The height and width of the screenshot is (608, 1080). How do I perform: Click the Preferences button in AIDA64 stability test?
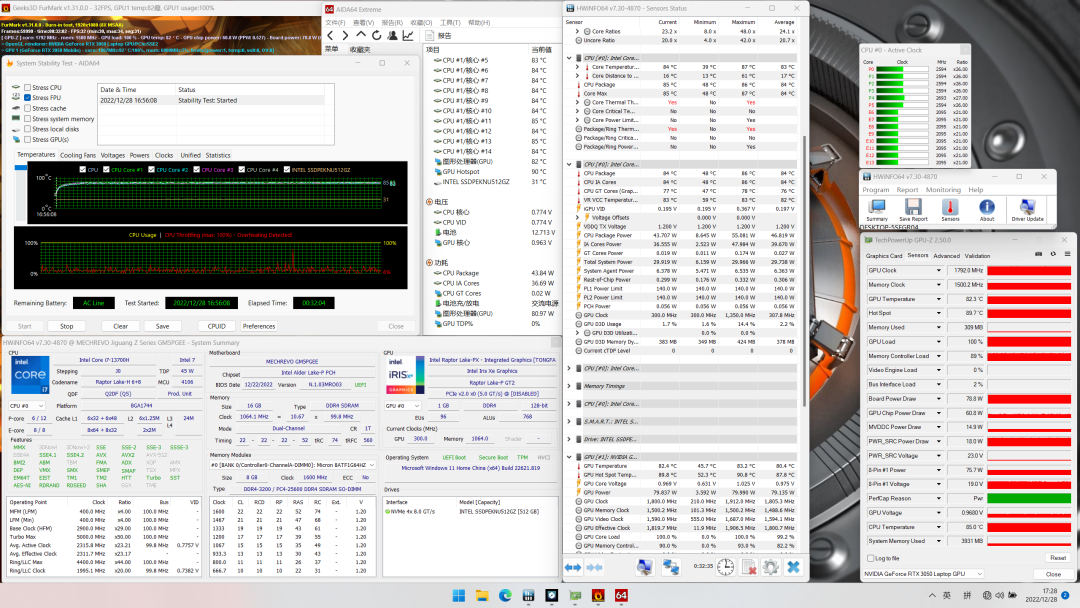(258, 326)
